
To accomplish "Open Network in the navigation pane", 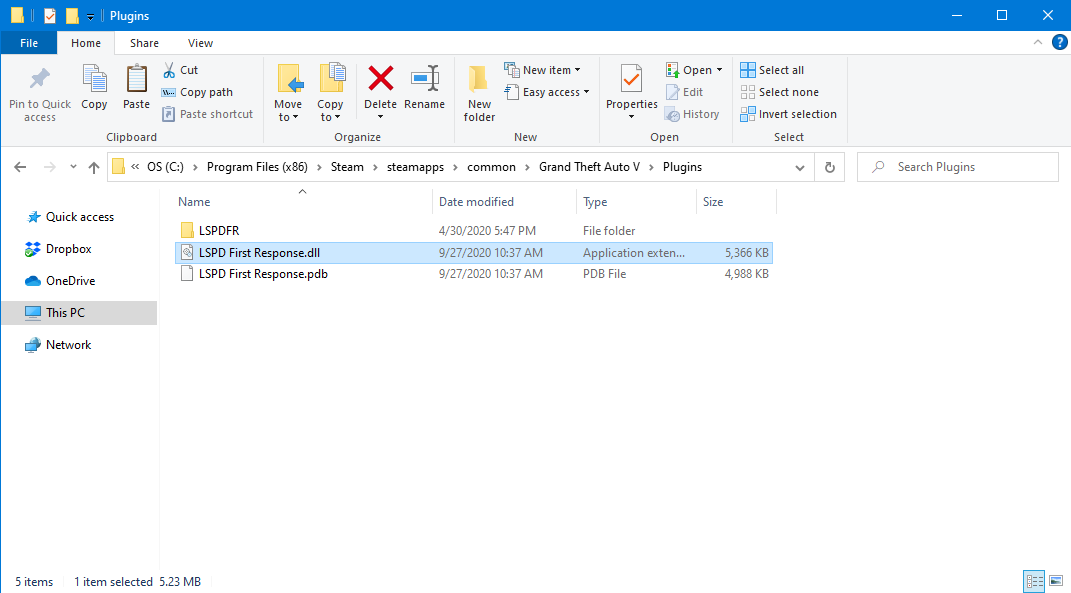I will pyautogui.click(x=58, y=344).
